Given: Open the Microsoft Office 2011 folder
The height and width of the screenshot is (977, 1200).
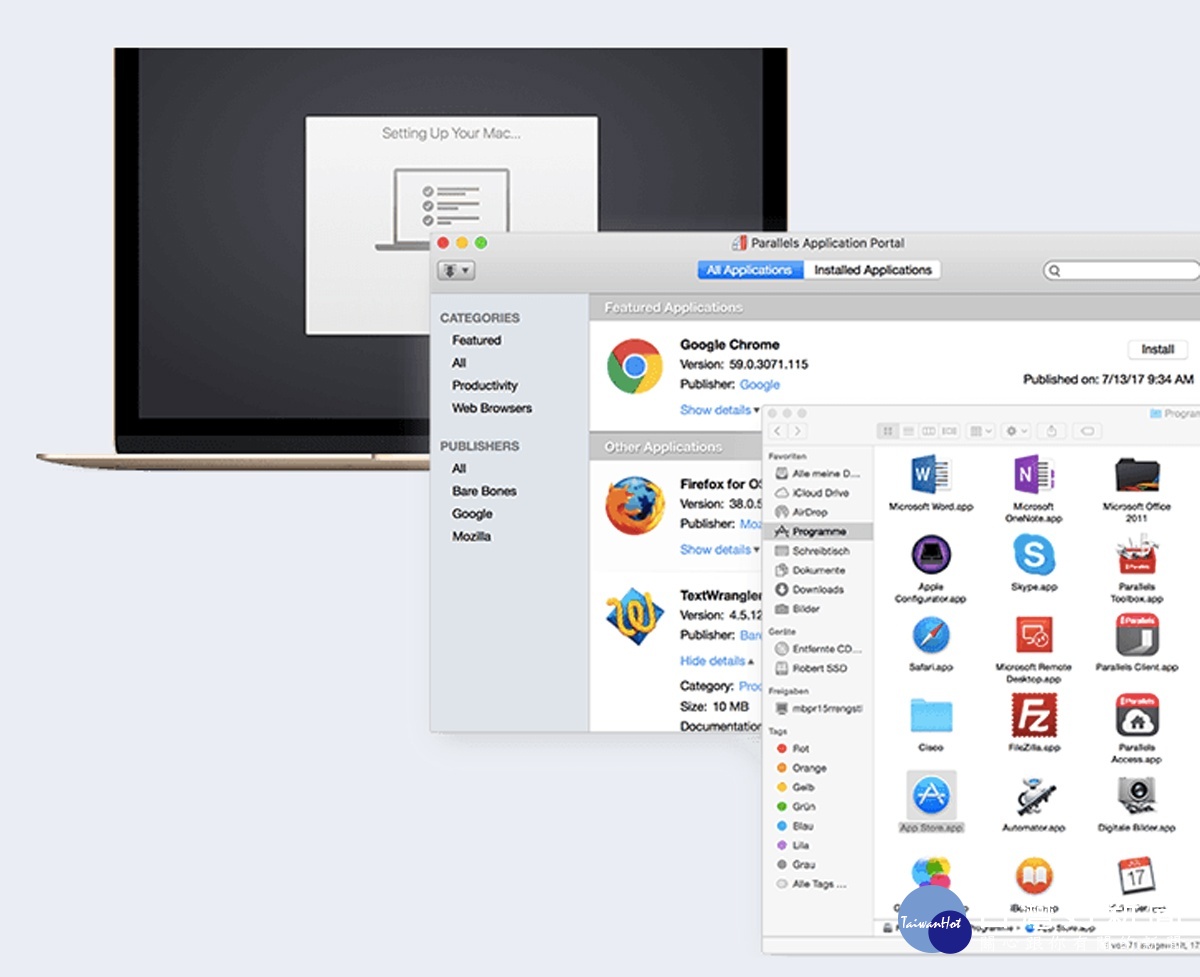Looking at the screenshot, I should click(1136, 473).
